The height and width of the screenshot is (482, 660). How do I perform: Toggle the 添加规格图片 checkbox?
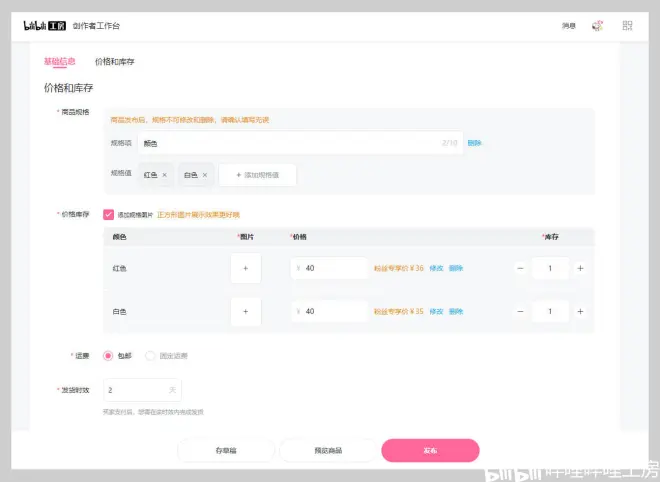coord(108,214)
